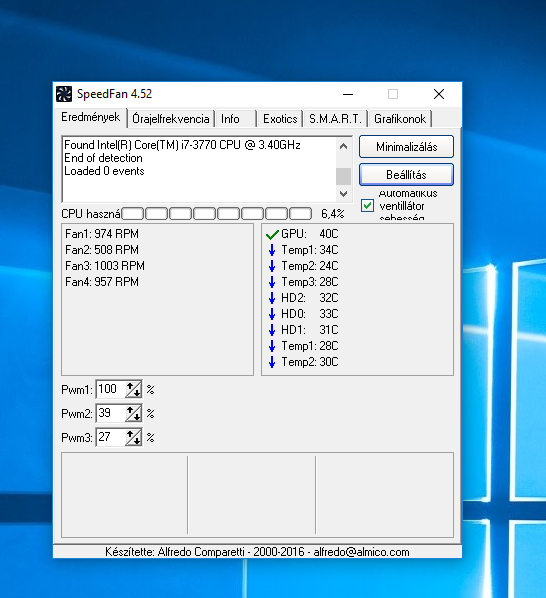The image size is (546, 598).
Task: Toggle the Automatikus ventillátor sebesség checkbox
Action: [367, 206]
